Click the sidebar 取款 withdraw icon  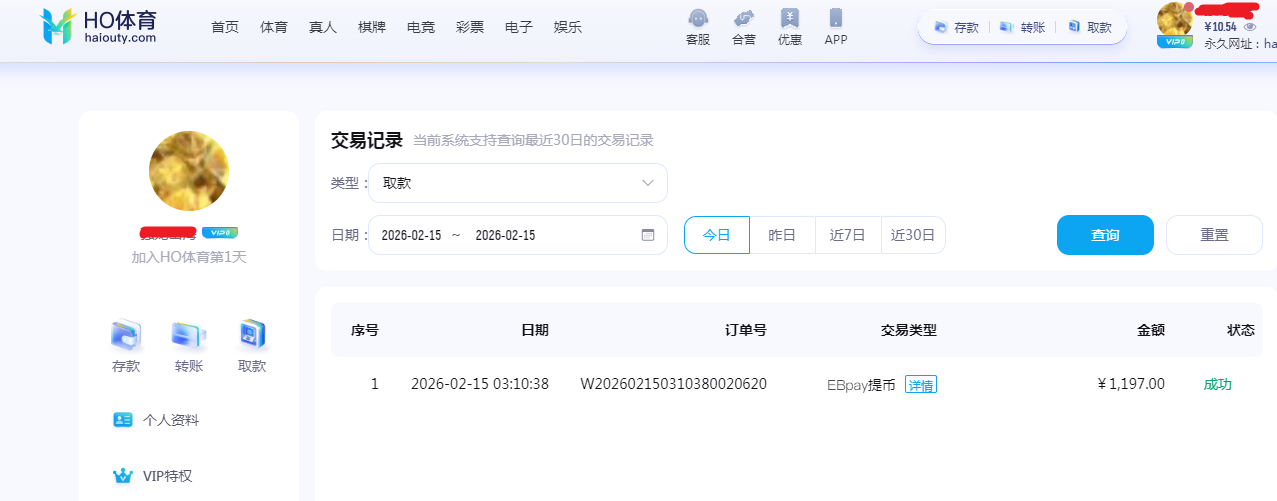click(252, 335)
